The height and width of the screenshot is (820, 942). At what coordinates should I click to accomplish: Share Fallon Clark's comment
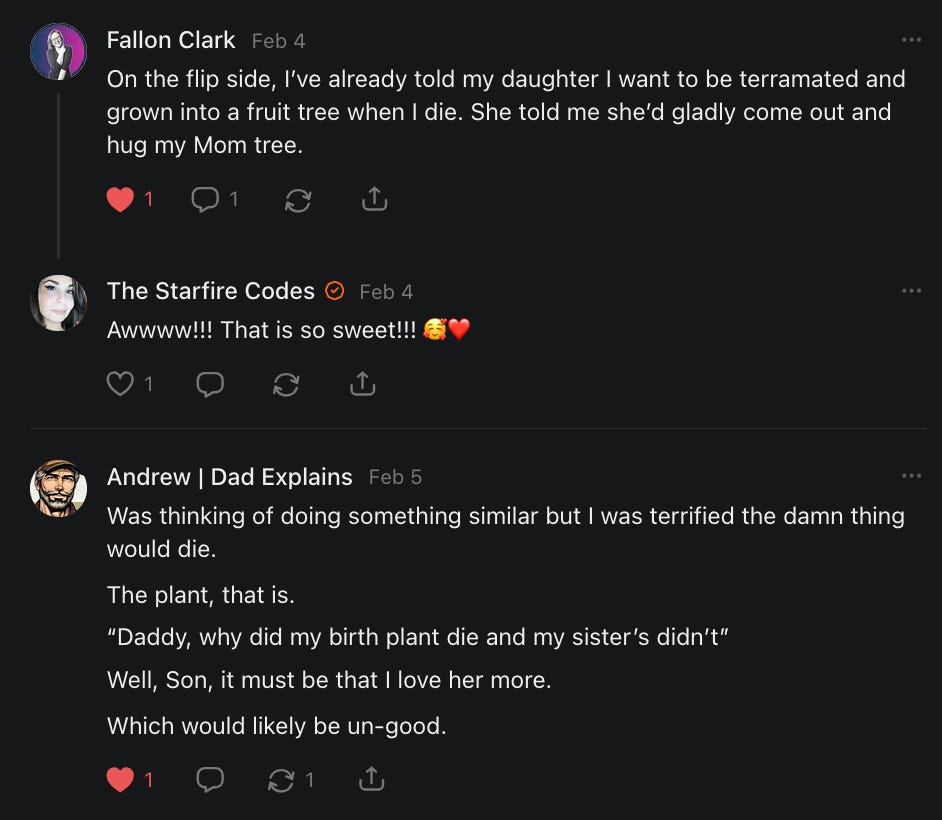(x=373, y=200)
